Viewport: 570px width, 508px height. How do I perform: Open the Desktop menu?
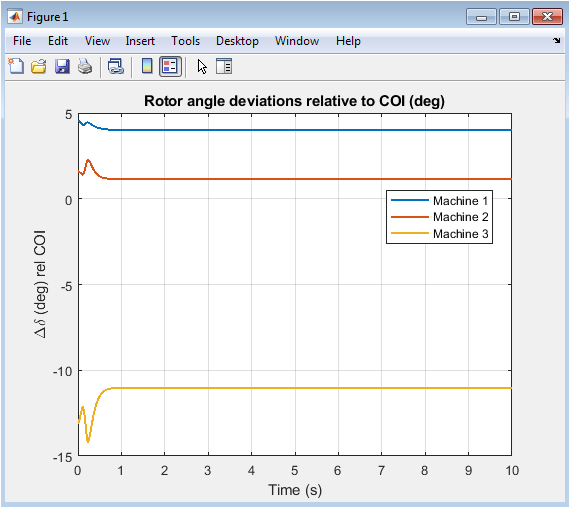(237, 41)
